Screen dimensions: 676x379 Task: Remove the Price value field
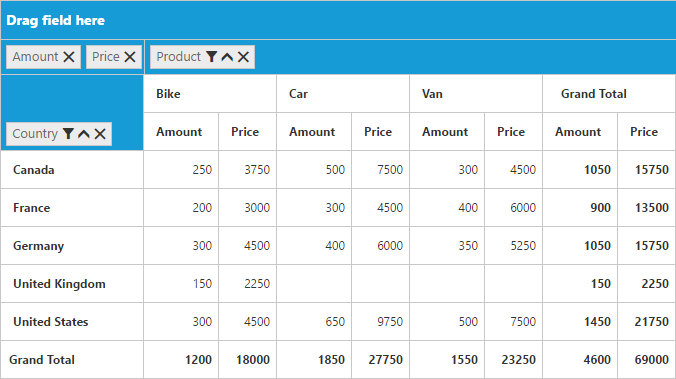(x=130, y=57)
